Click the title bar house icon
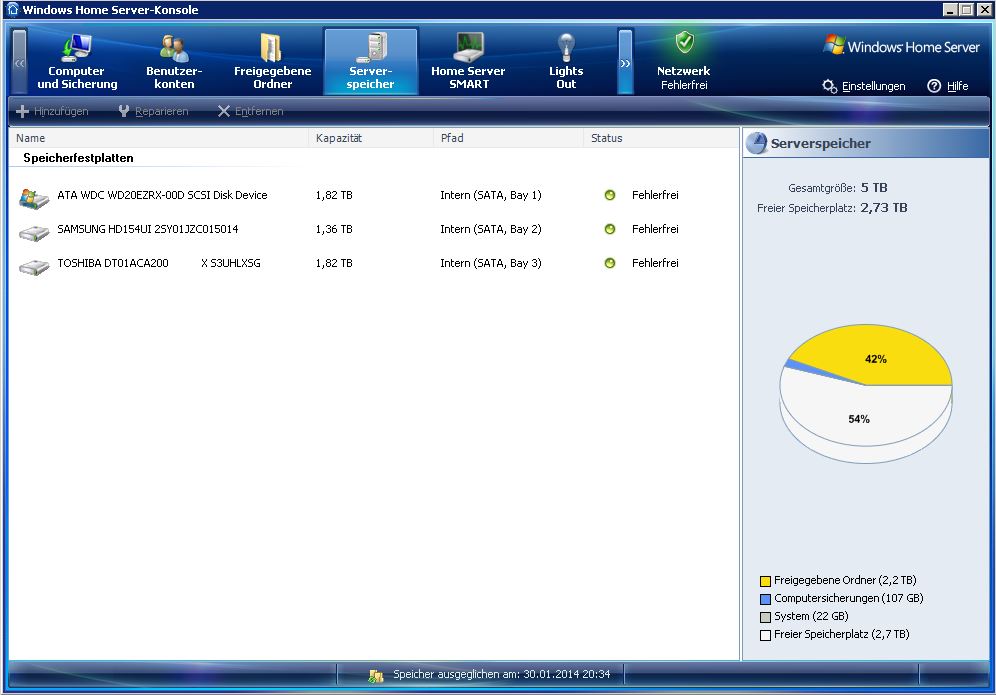Viewport: 996px width, 695px height. [13, 9]
